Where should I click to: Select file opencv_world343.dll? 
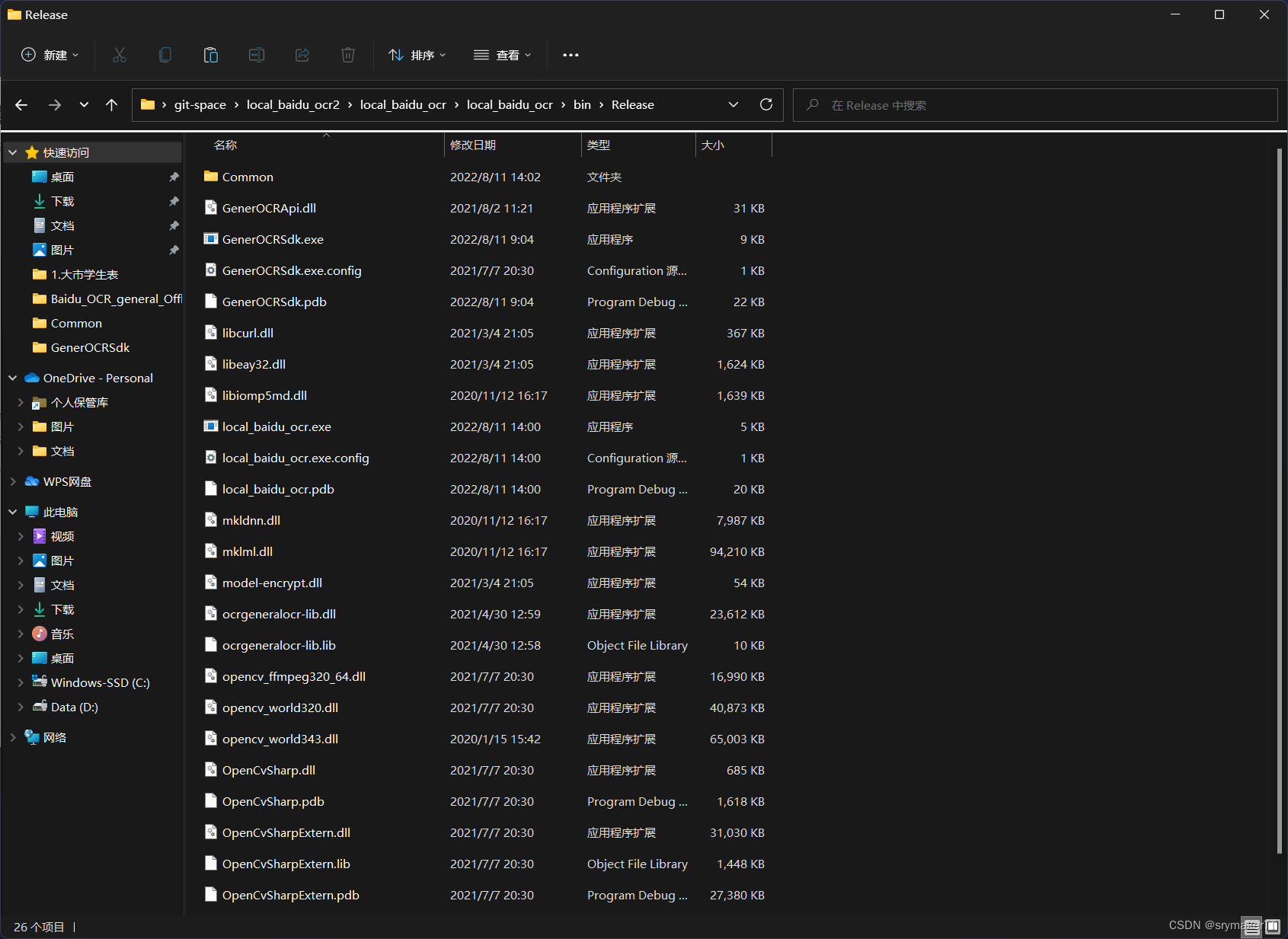coord(280,739)
